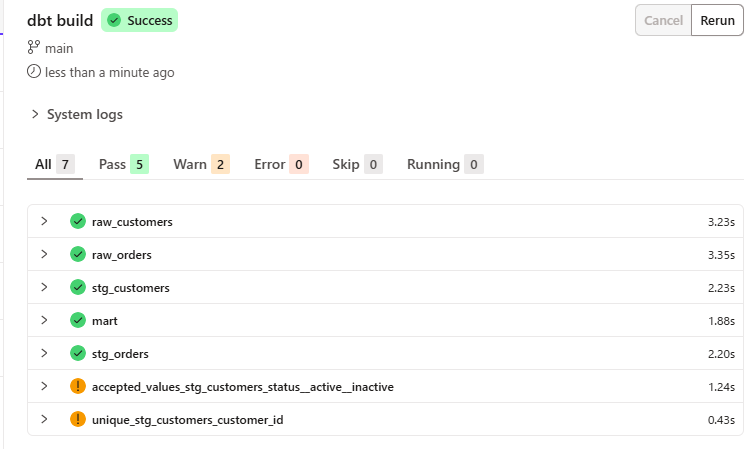Viewport: 755px width, 449px height.
Task: Switch to the Pass tab
Action: pos(124,165)
